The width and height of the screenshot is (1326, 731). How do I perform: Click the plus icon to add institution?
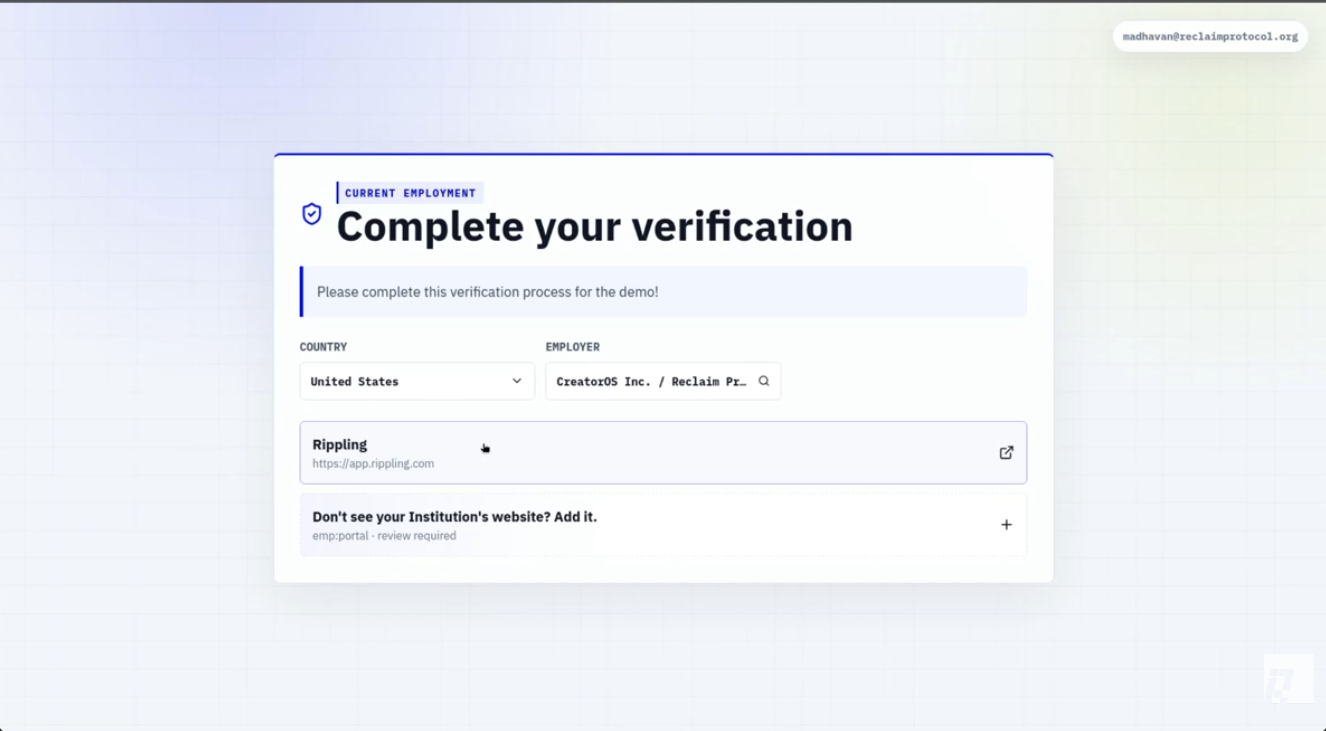click(x=1006, y=525)
